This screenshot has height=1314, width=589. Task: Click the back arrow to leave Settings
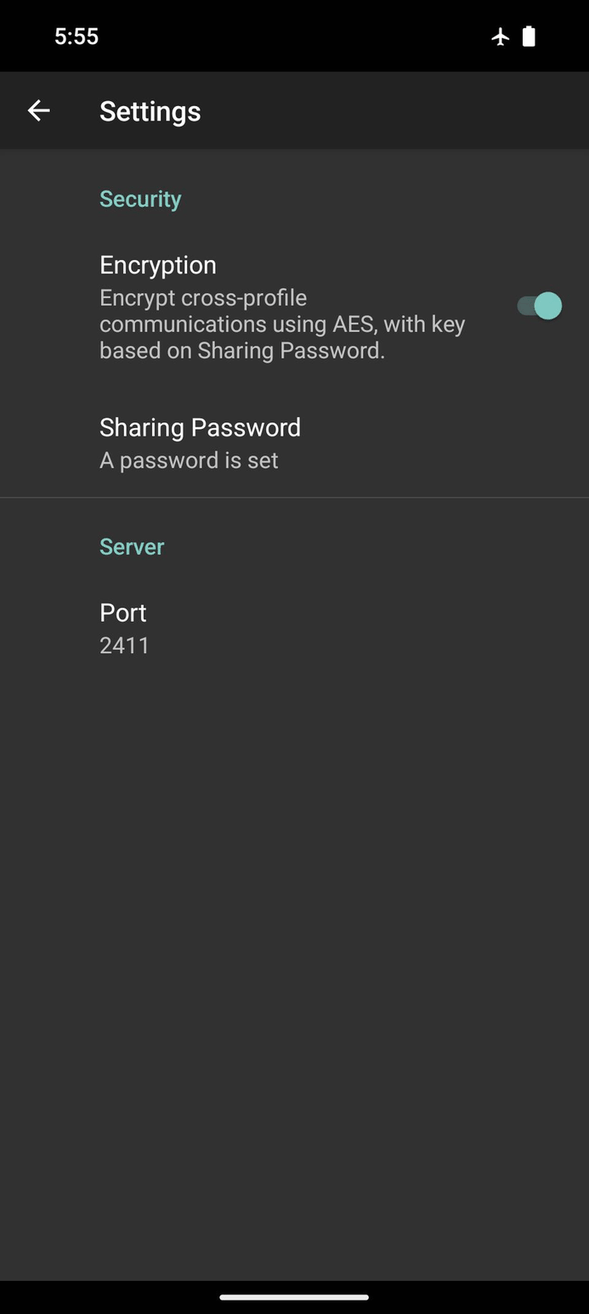click(38, 110)
